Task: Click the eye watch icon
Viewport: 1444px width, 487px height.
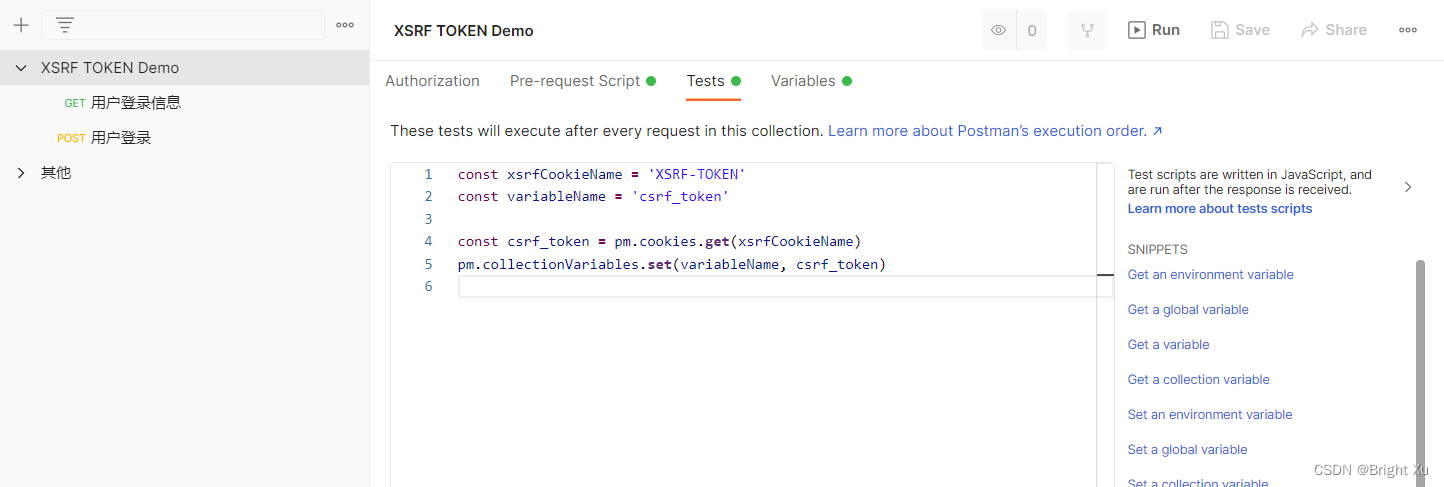Action: [x=998, y=30]
